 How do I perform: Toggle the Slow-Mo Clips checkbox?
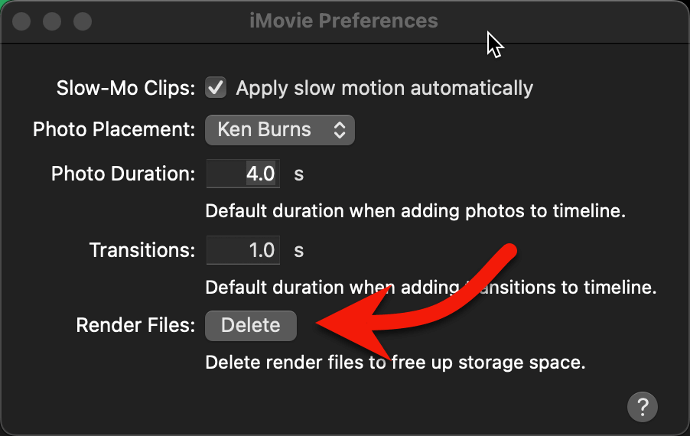216,88
